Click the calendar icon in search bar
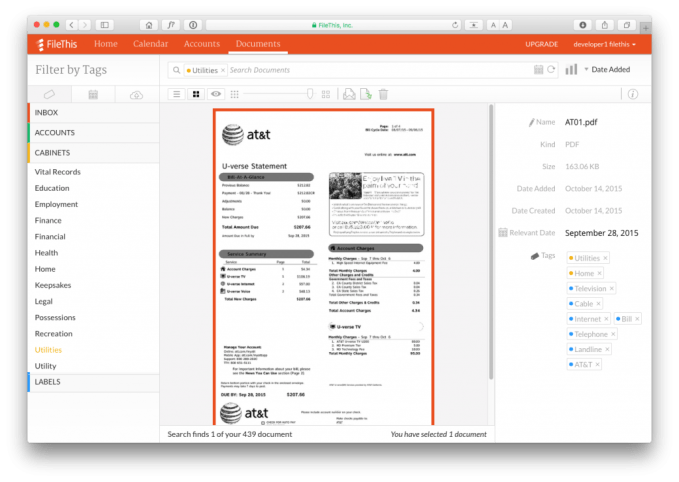The image size is (679, 482). (538, 69)
